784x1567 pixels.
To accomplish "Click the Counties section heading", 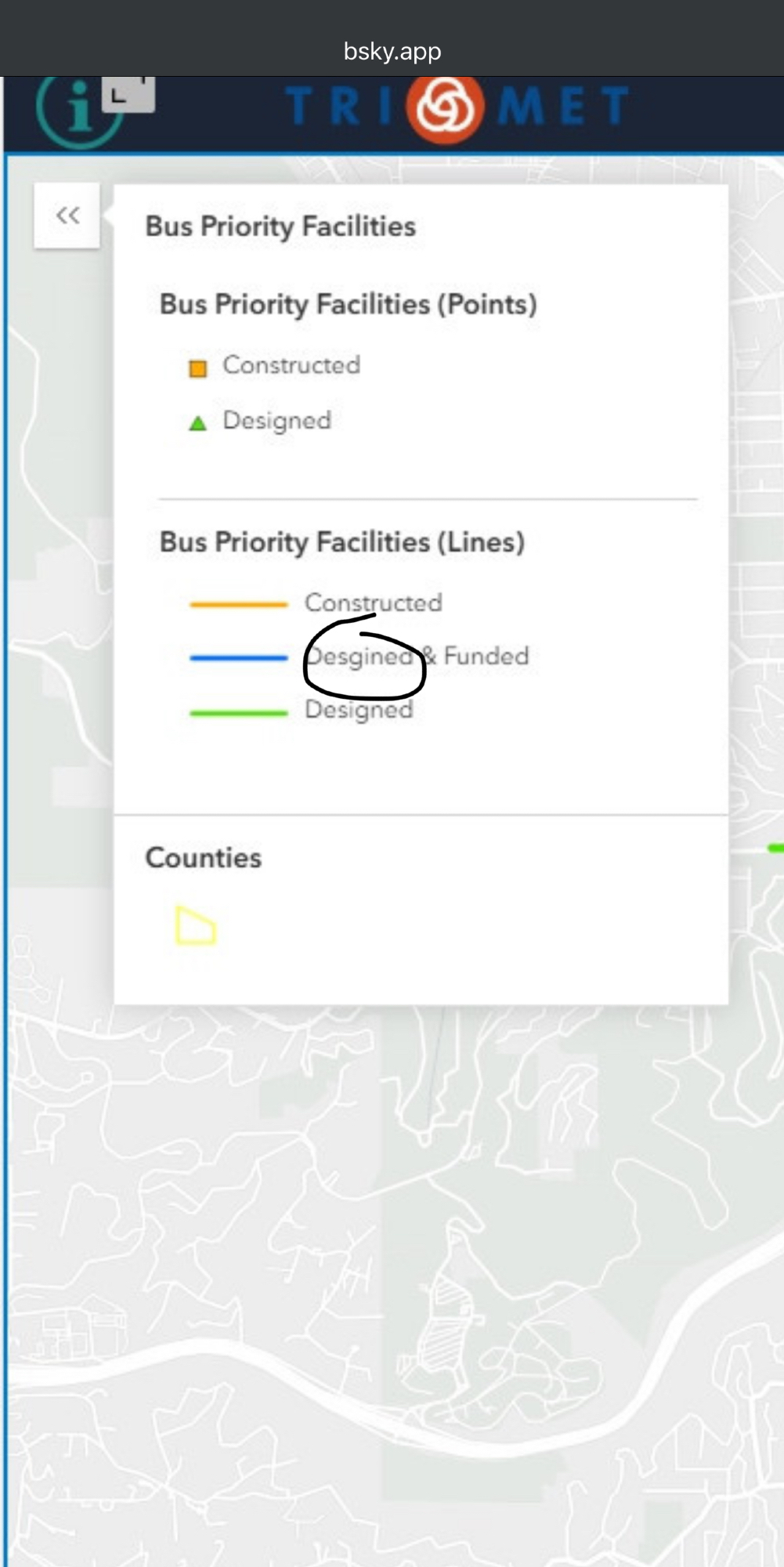I will click(204, 858).
